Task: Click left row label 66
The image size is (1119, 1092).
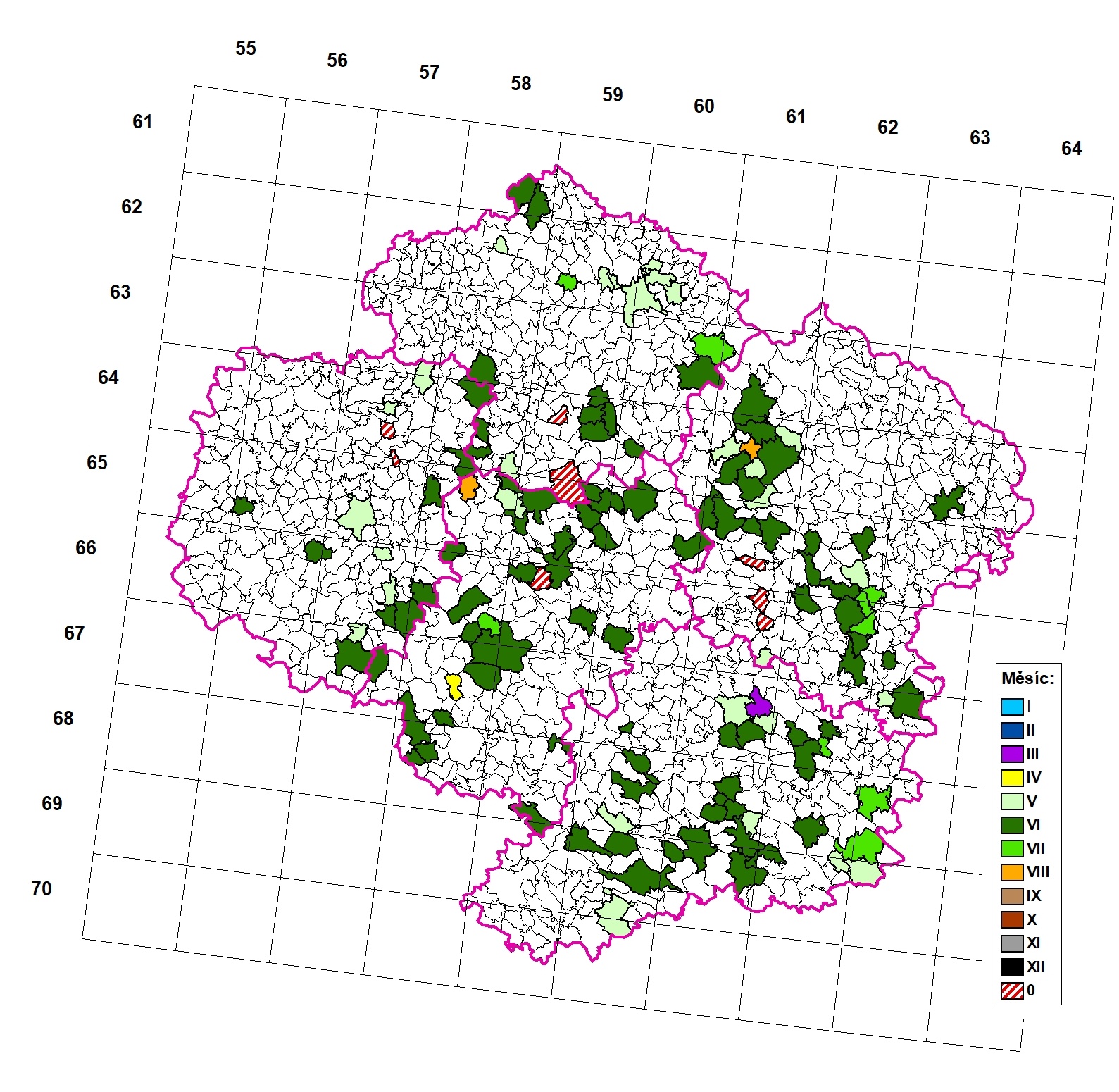Action: point(86,548)
